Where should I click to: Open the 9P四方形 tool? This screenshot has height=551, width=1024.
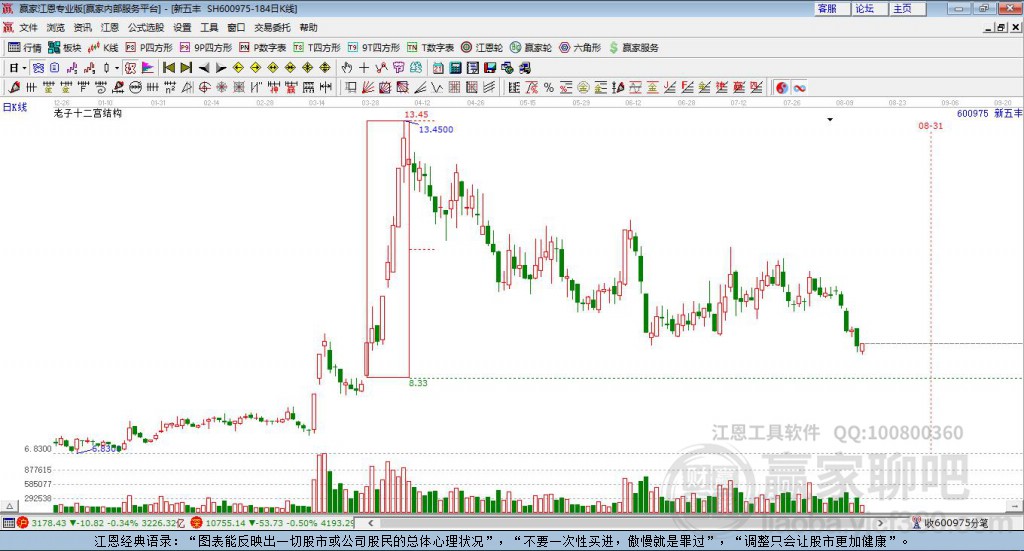point(206,48)
